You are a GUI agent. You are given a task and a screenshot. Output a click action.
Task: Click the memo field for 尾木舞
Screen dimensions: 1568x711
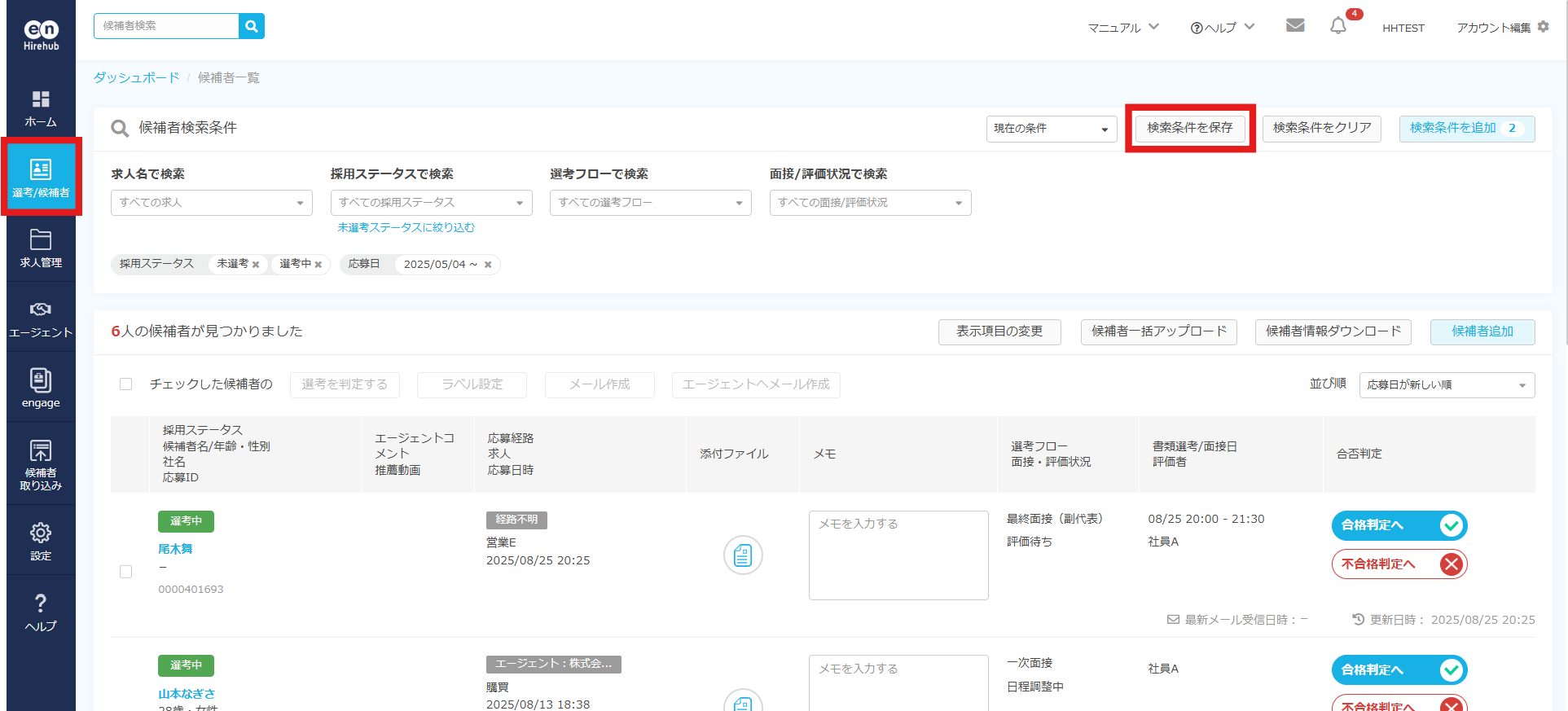tap(898, 555)
